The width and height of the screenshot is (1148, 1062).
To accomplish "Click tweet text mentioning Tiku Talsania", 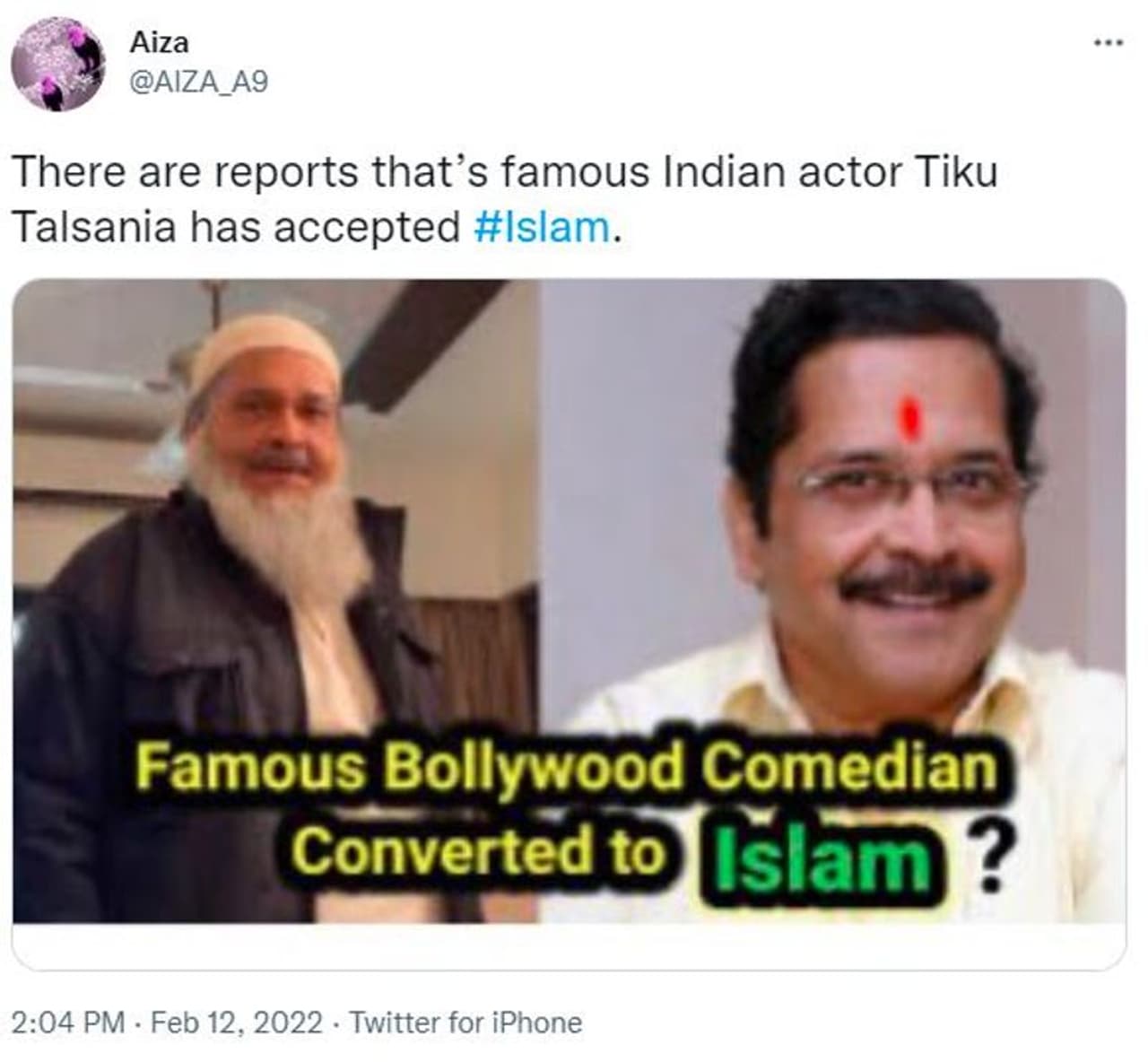I will [504, 199].
